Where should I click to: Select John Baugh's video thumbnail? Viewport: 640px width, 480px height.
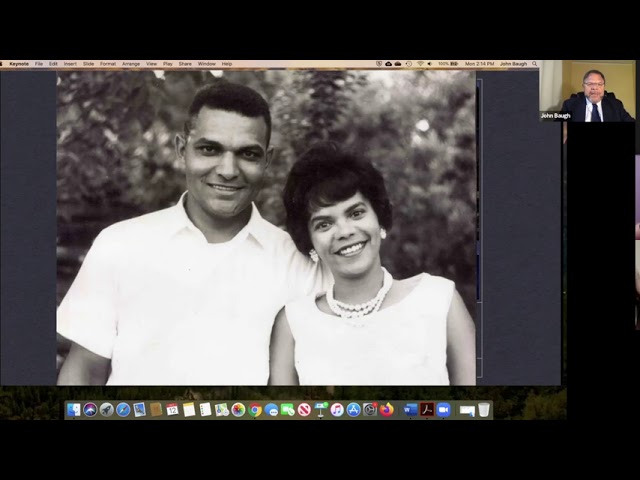coord(587,91)
